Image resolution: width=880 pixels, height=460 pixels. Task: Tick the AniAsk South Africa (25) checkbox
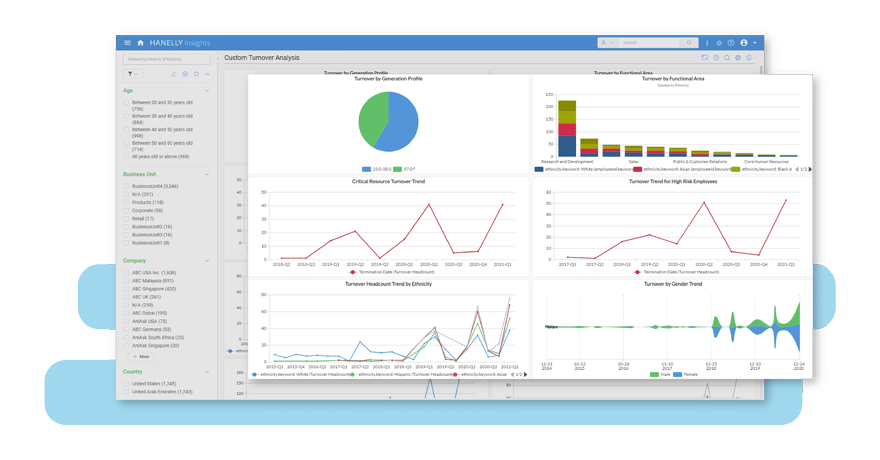[x=127, y=338]
